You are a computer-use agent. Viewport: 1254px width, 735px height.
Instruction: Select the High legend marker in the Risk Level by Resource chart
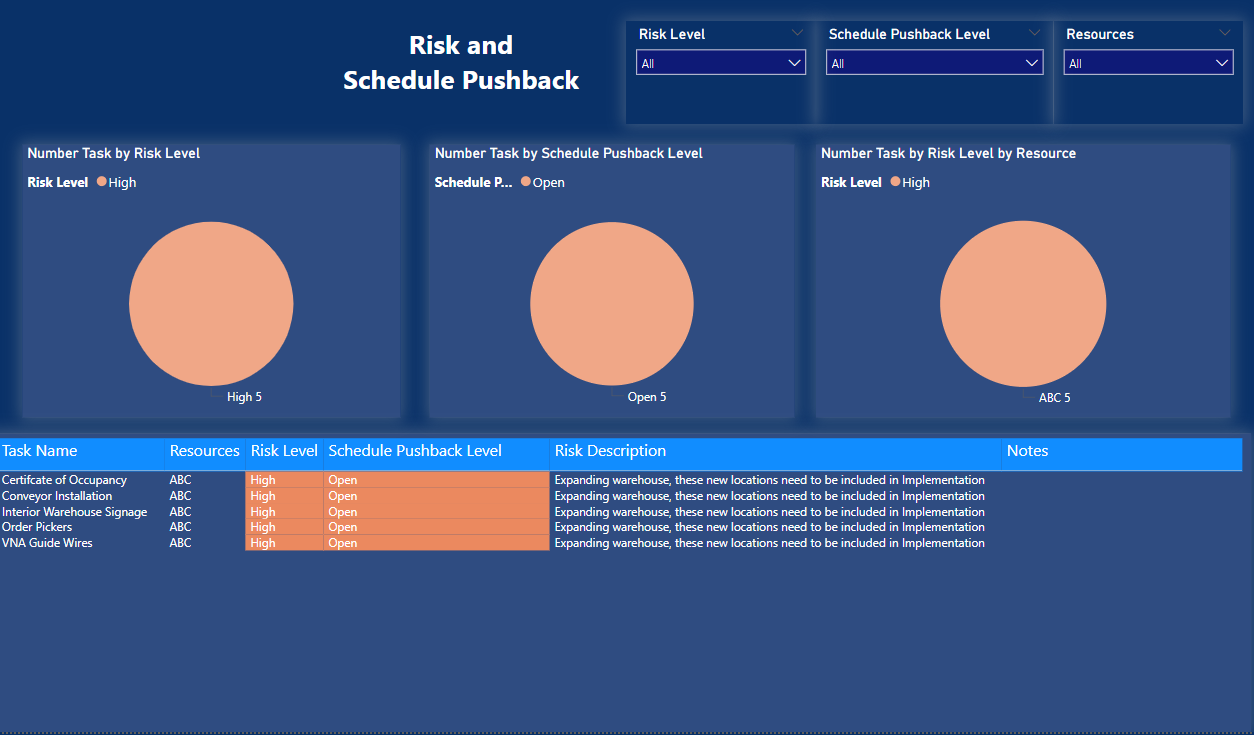(895, 182)
